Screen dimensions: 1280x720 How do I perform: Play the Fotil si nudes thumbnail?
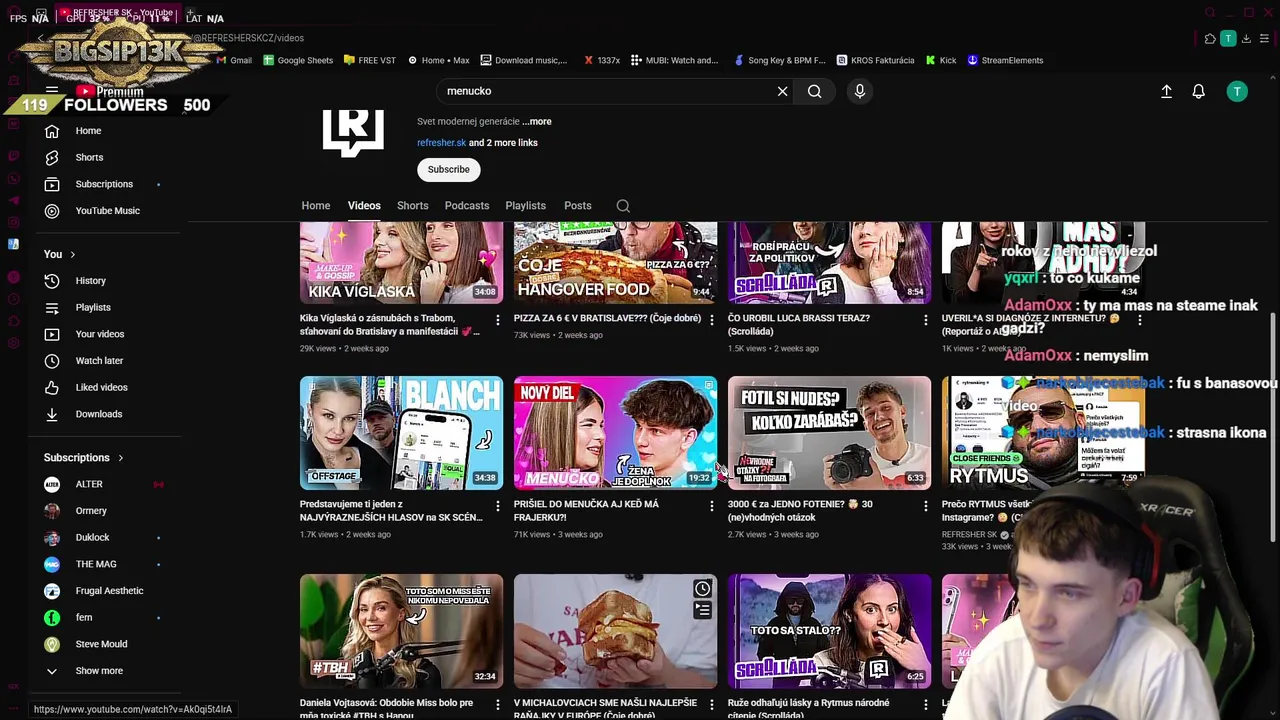click(829, 433)
